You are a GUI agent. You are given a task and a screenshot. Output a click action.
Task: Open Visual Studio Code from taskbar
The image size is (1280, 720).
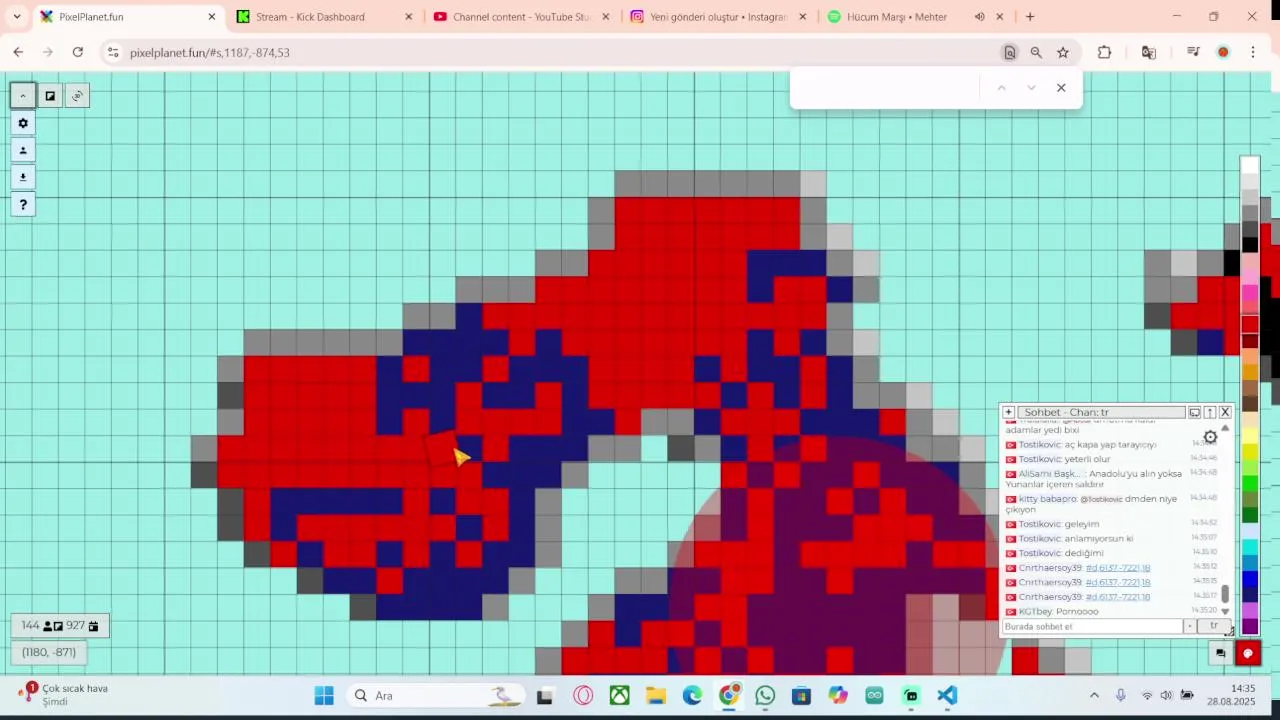(x=947, y=695)
